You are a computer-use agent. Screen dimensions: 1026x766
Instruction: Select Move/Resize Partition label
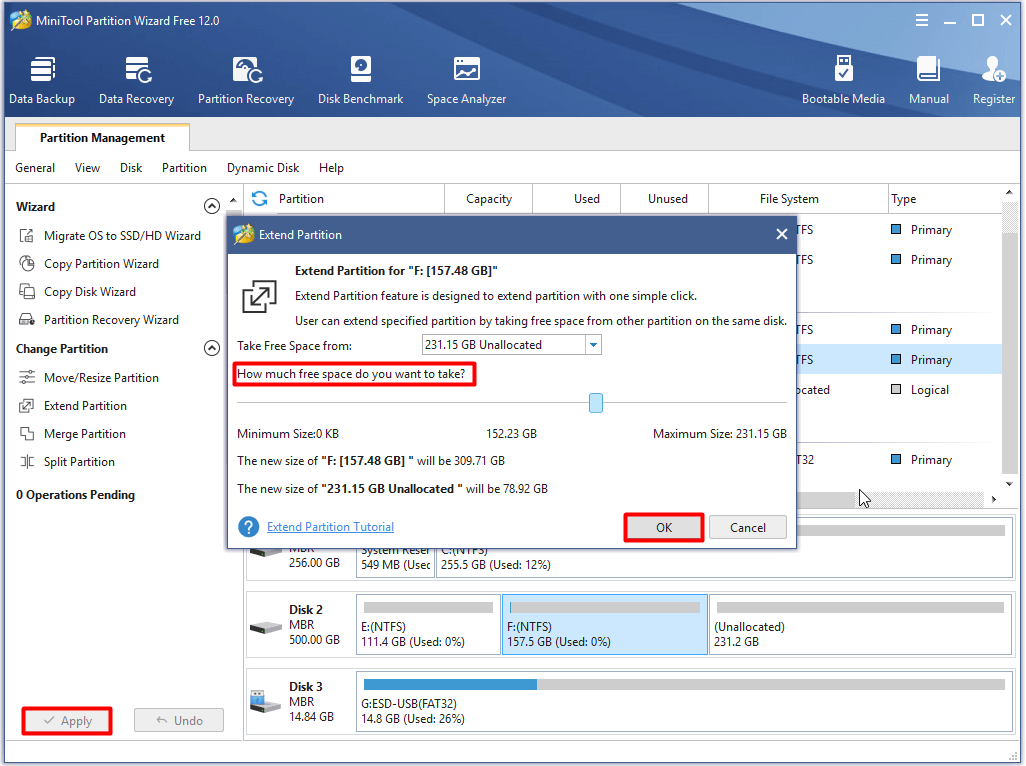click(x=101, y=377)
